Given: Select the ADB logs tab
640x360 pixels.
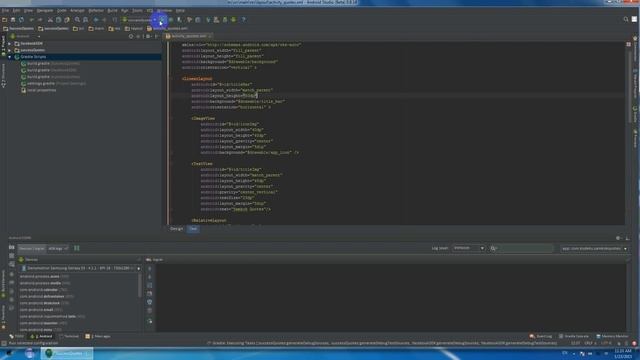Looking at the screenshot, I should coord(58,249).
